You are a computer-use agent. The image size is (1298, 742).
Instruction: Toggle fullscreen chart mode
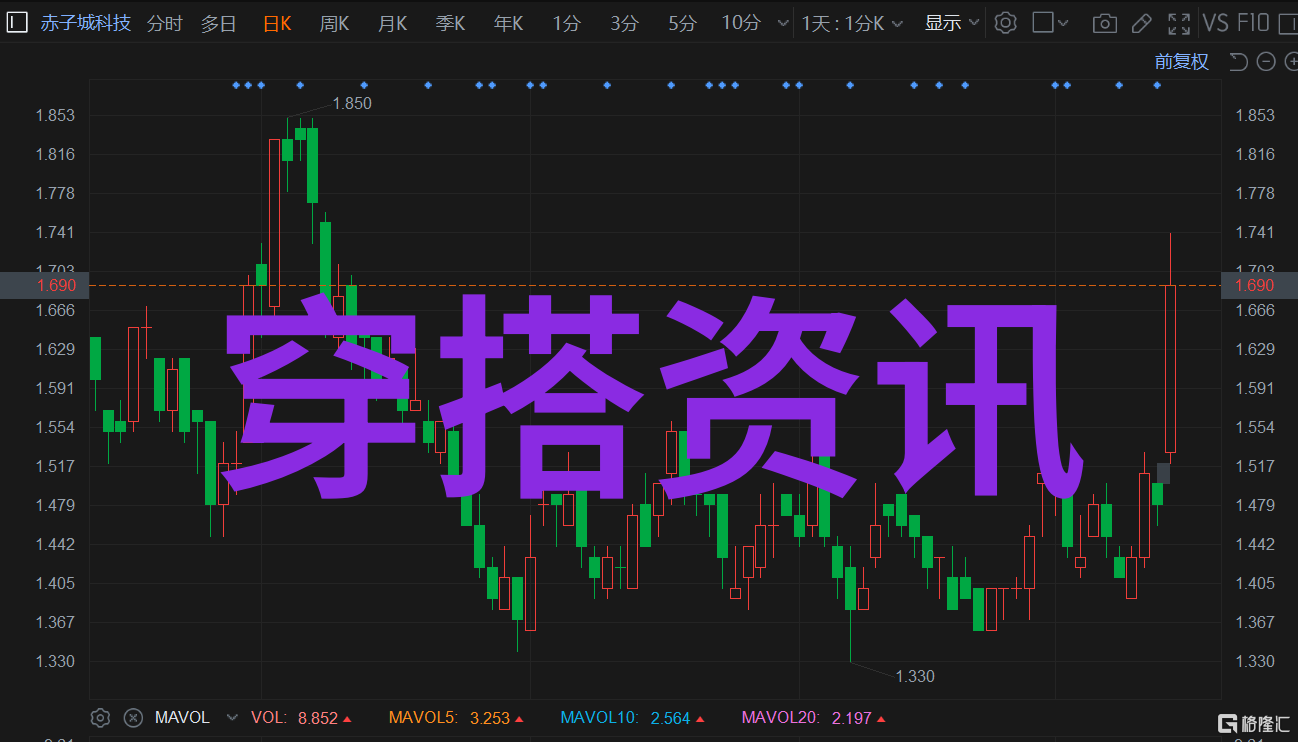tap(1180, 23)
